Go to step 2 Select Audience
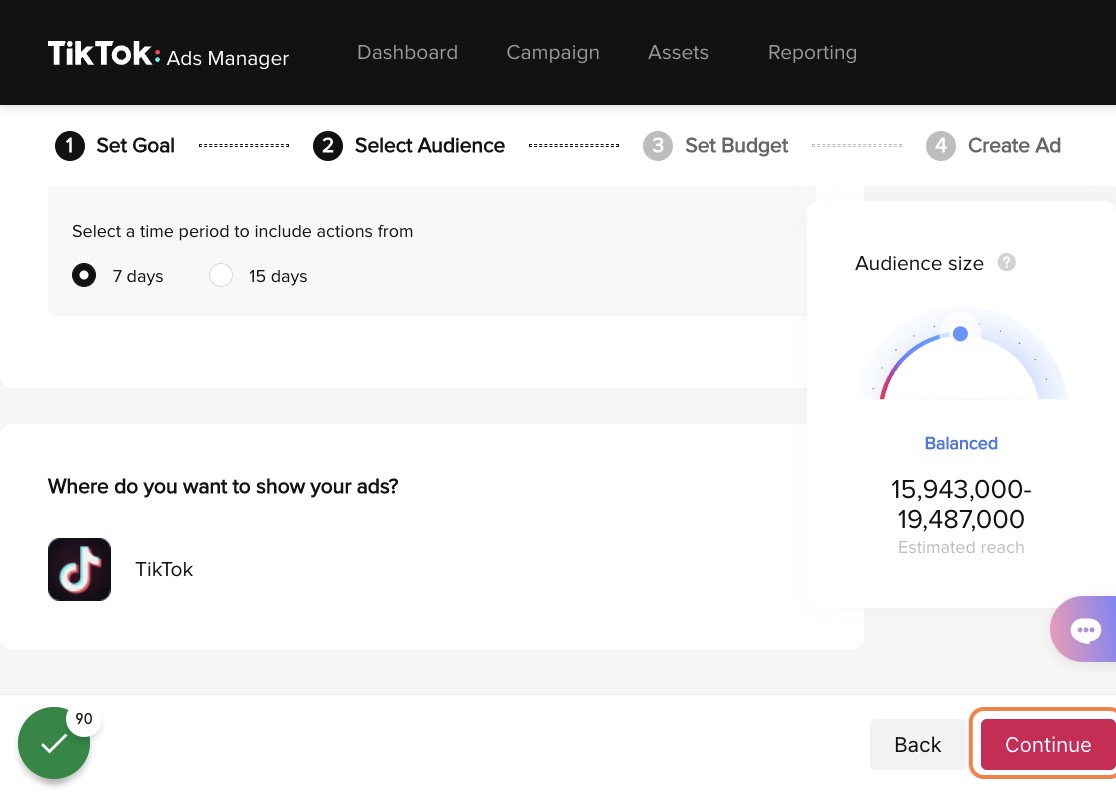 tap(409, 146)
